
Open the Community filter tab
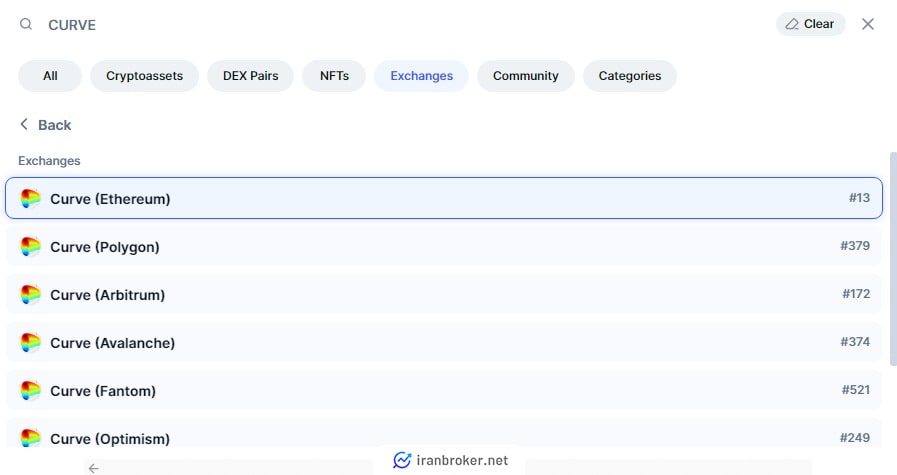[x=526, y=76]
